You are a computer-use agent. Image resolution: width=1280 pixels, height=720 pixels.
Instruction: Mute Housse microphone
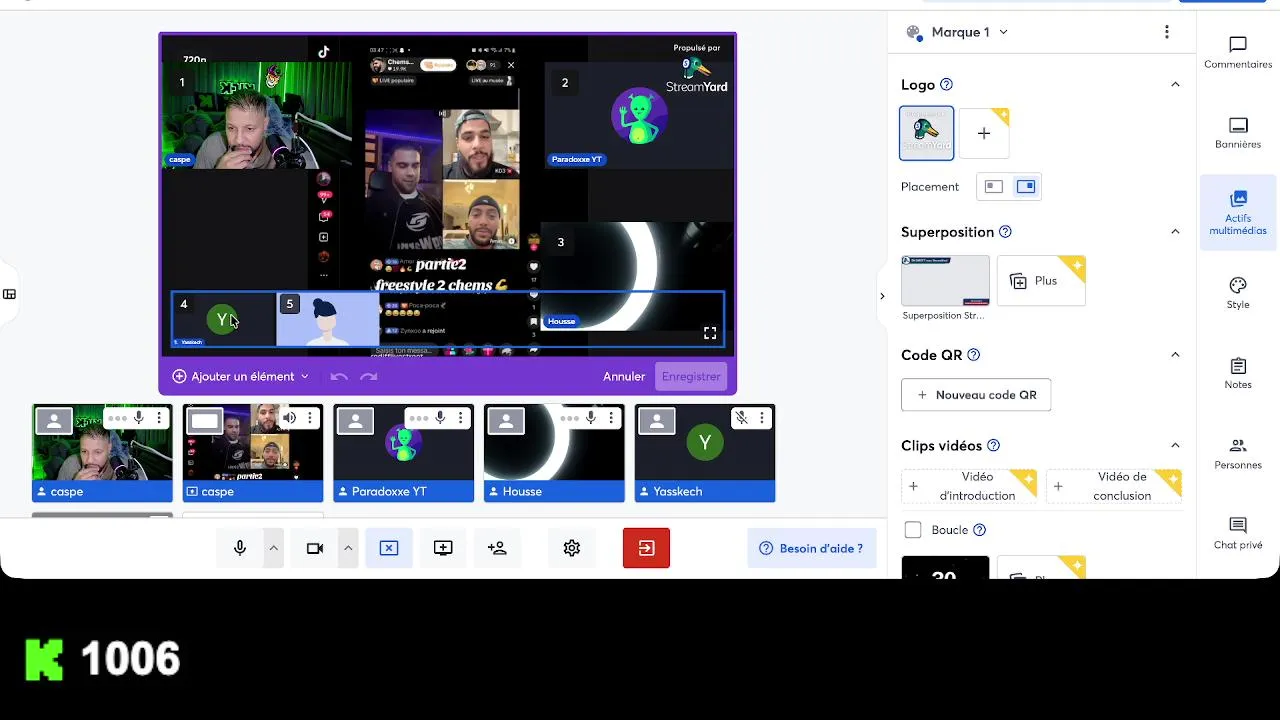(x=591, y=418)
